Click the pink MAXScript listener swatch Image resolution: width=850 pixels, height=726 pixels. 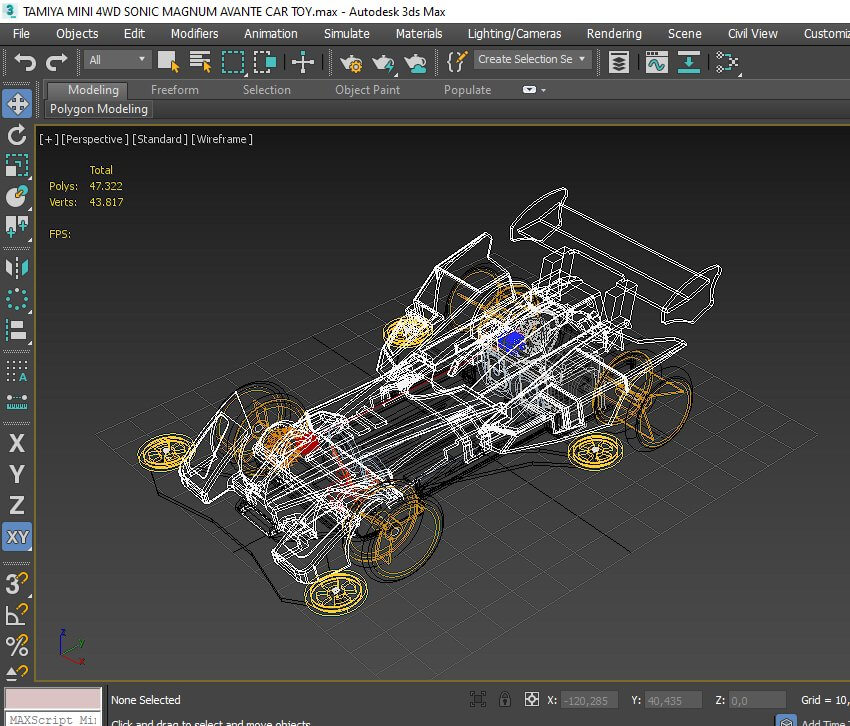click(x=53, y=699)
